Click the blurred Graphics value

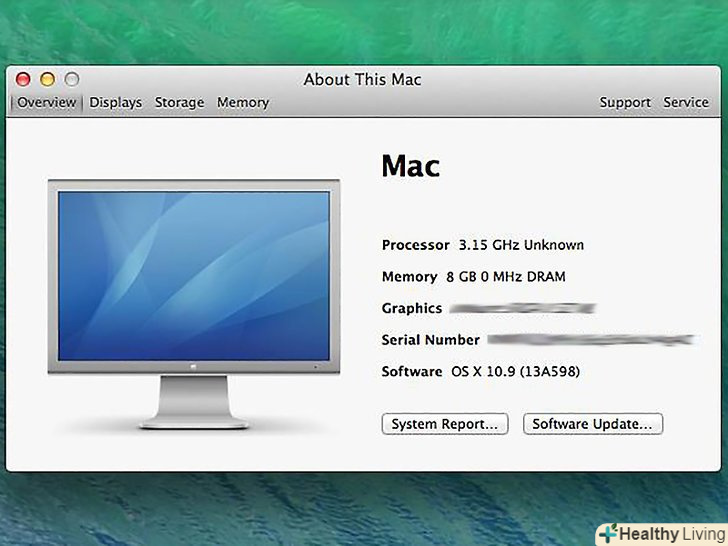pos(522,308)
